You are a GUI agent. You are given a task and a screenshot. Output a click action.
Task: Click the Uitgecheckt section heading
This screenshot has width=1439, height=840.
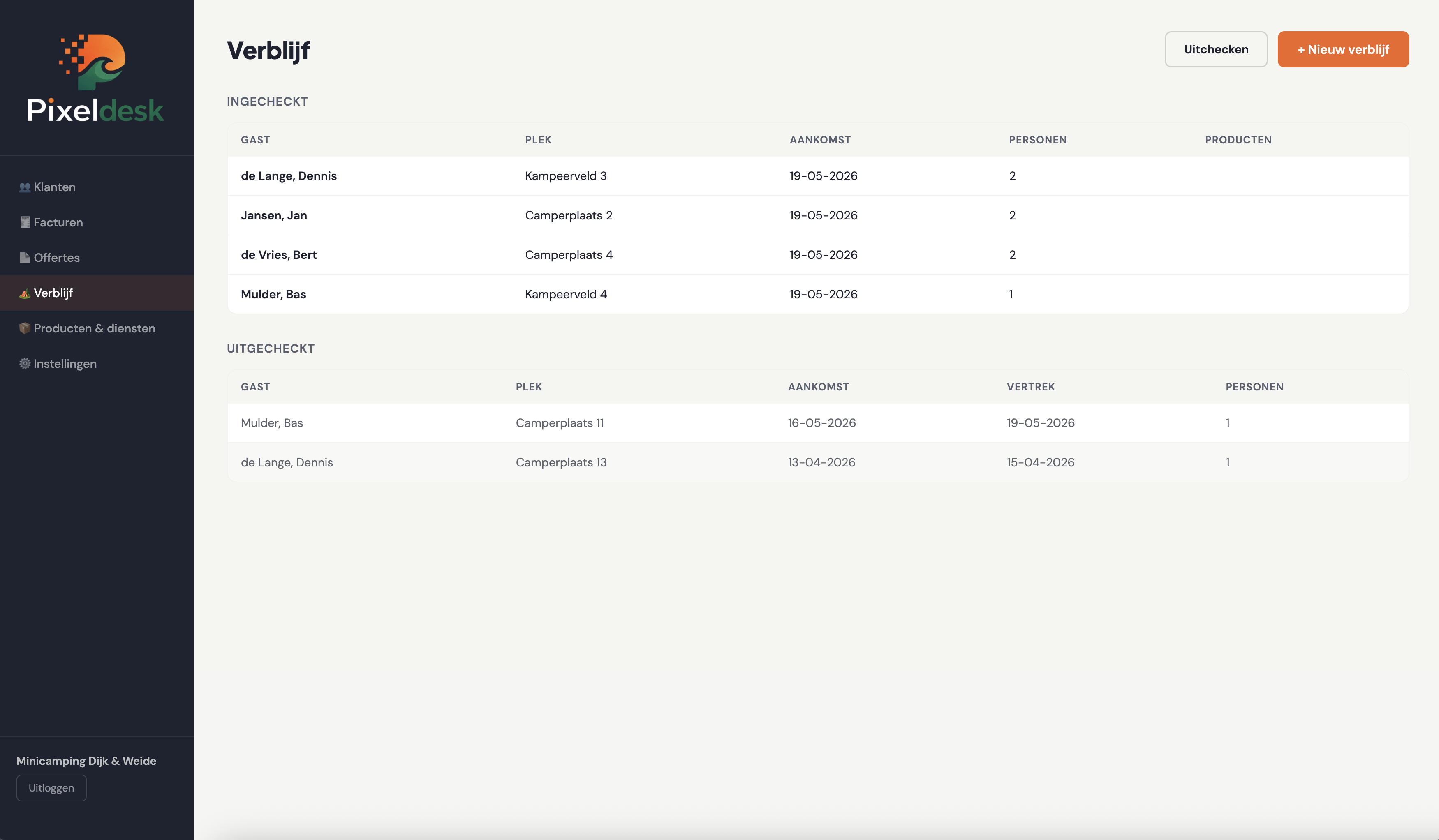(271, 348)
